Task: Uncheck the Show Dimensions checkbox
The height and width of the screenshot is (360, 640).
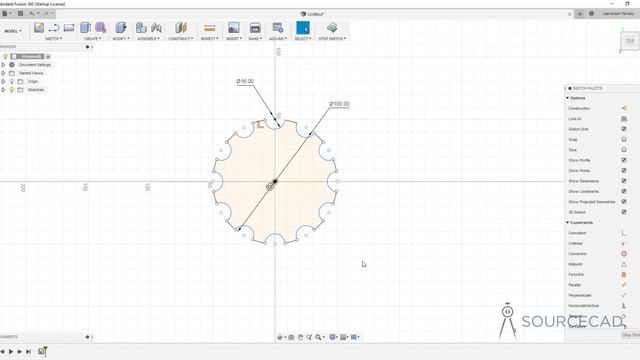Action: (624, 181)
